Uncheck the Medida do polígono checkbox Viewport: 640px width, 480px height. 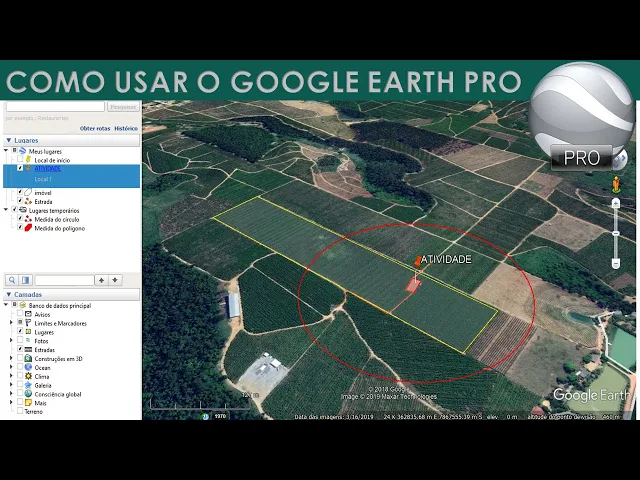pos(20,228)
